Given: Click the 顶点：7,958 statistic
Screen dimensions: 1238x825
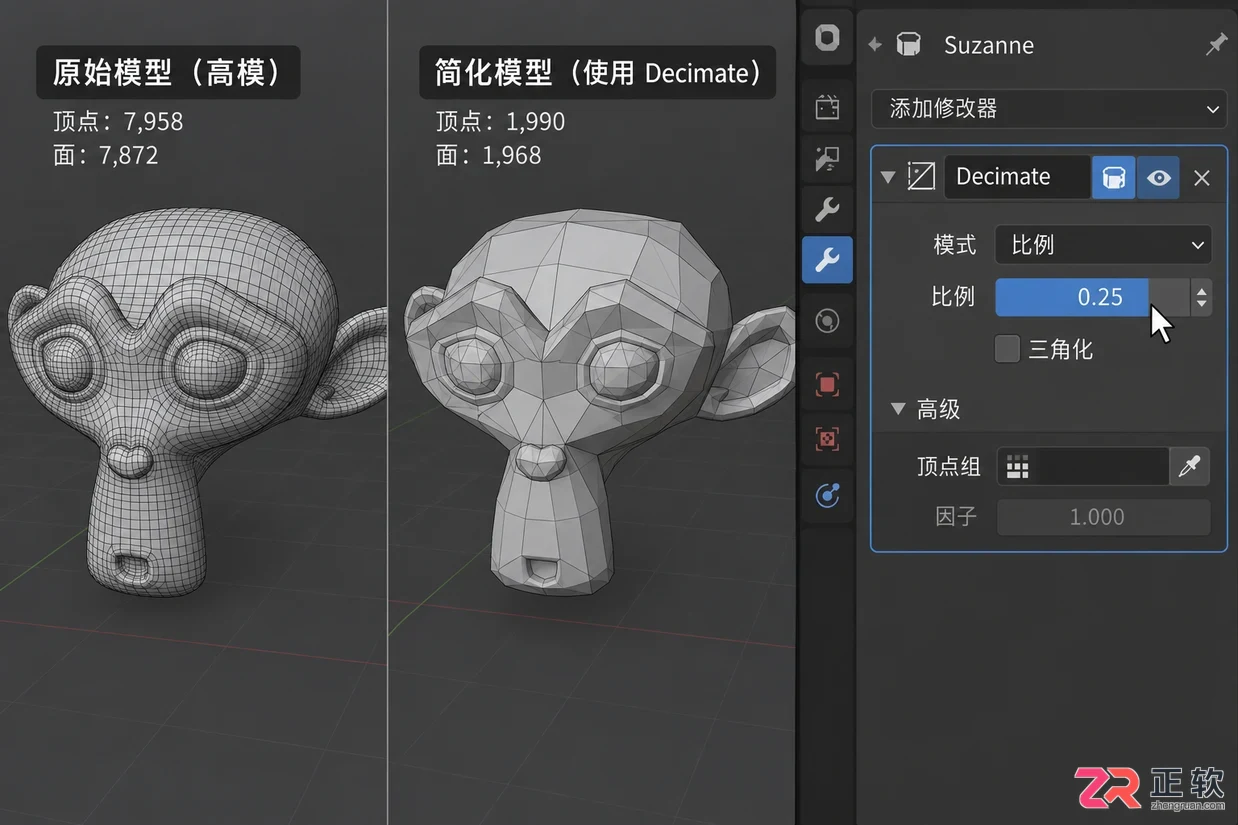Looking at the screenshot, I should [x=118, y=122].
